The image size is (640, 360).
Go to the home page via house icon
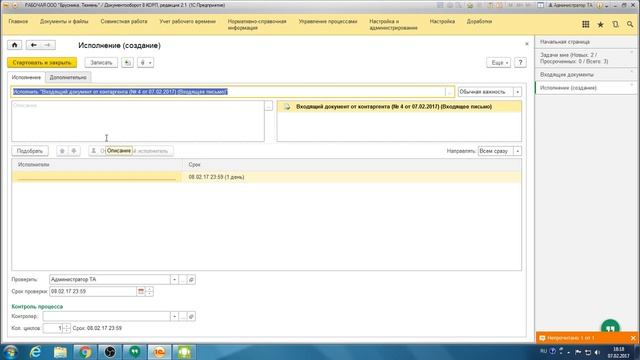15,45
